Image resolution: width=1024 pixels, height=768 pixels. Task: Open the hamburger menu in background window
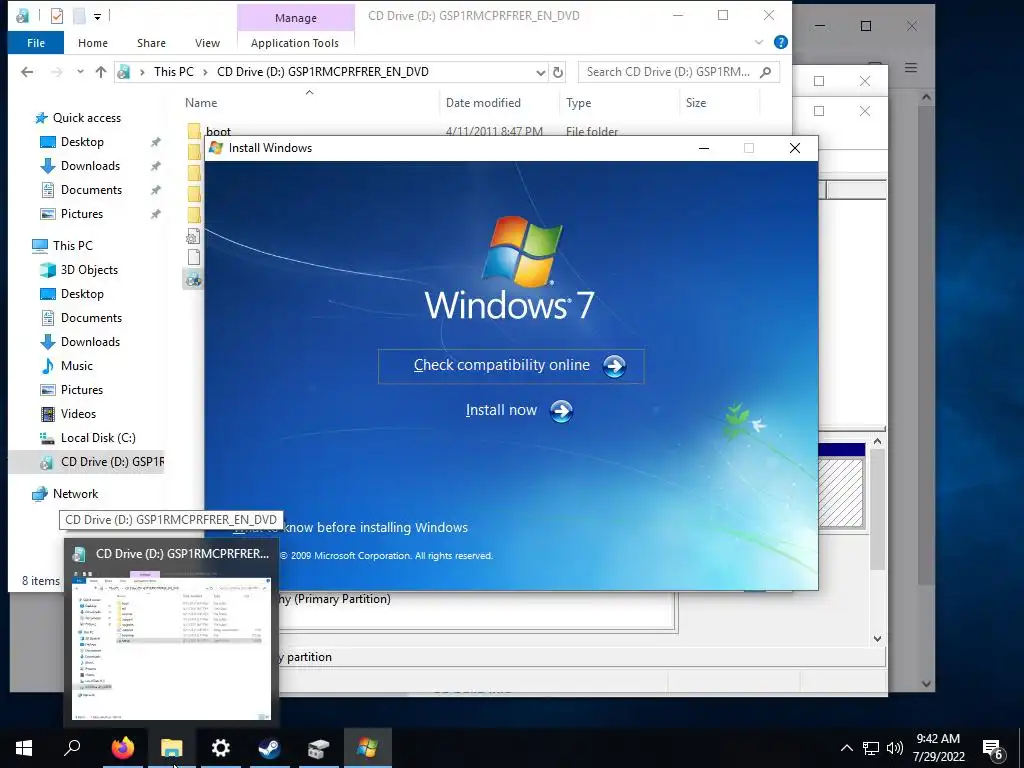(x=911, y=68)
